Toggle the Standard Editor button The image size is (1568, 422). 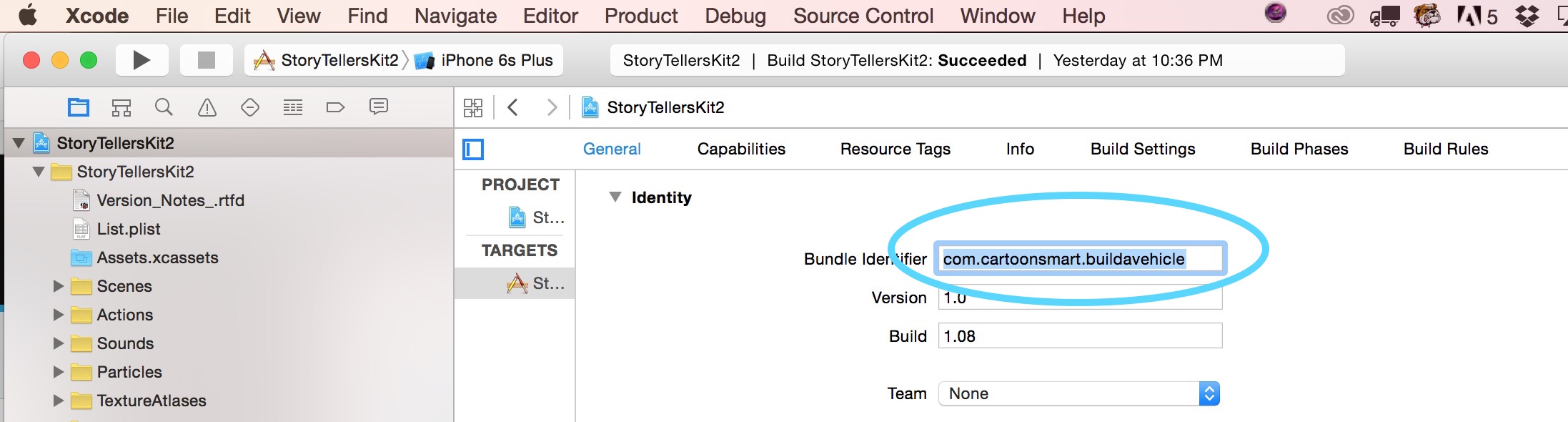(x=472, y=149)
